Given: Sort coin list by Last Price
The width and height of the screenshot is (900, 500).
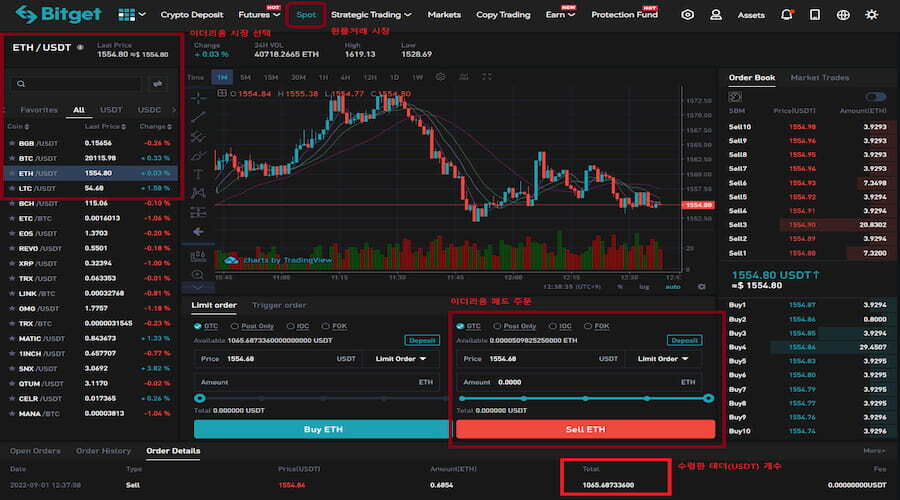Looking at the screenshot, I should [x=105, y=126].
